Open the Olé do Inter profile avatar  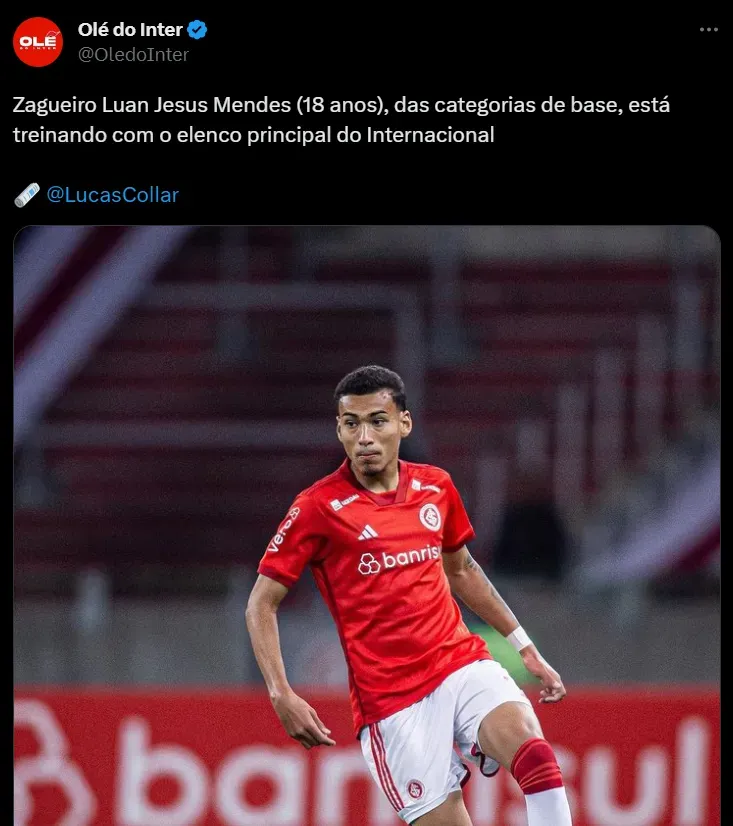(x=37, y=42)
